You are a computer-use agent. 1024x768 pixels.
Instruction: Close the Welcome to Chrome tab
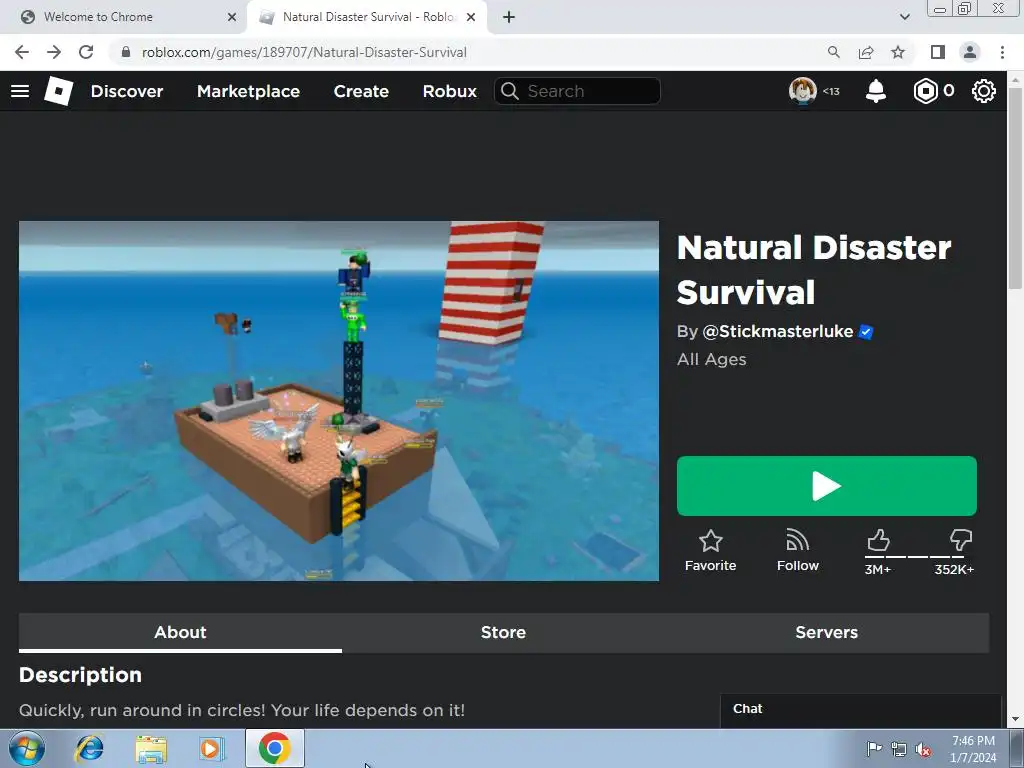pos(232,17)
